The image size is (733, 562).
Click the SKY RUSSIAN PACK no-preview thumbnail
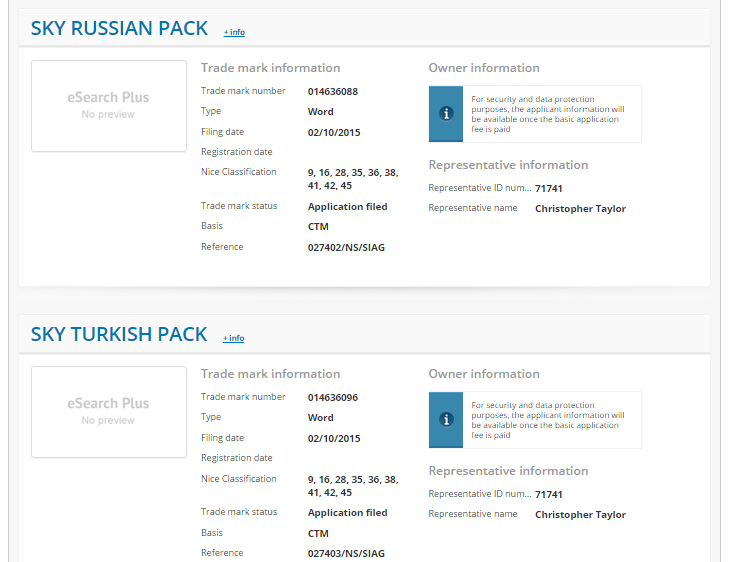click(x=109, y=106)
